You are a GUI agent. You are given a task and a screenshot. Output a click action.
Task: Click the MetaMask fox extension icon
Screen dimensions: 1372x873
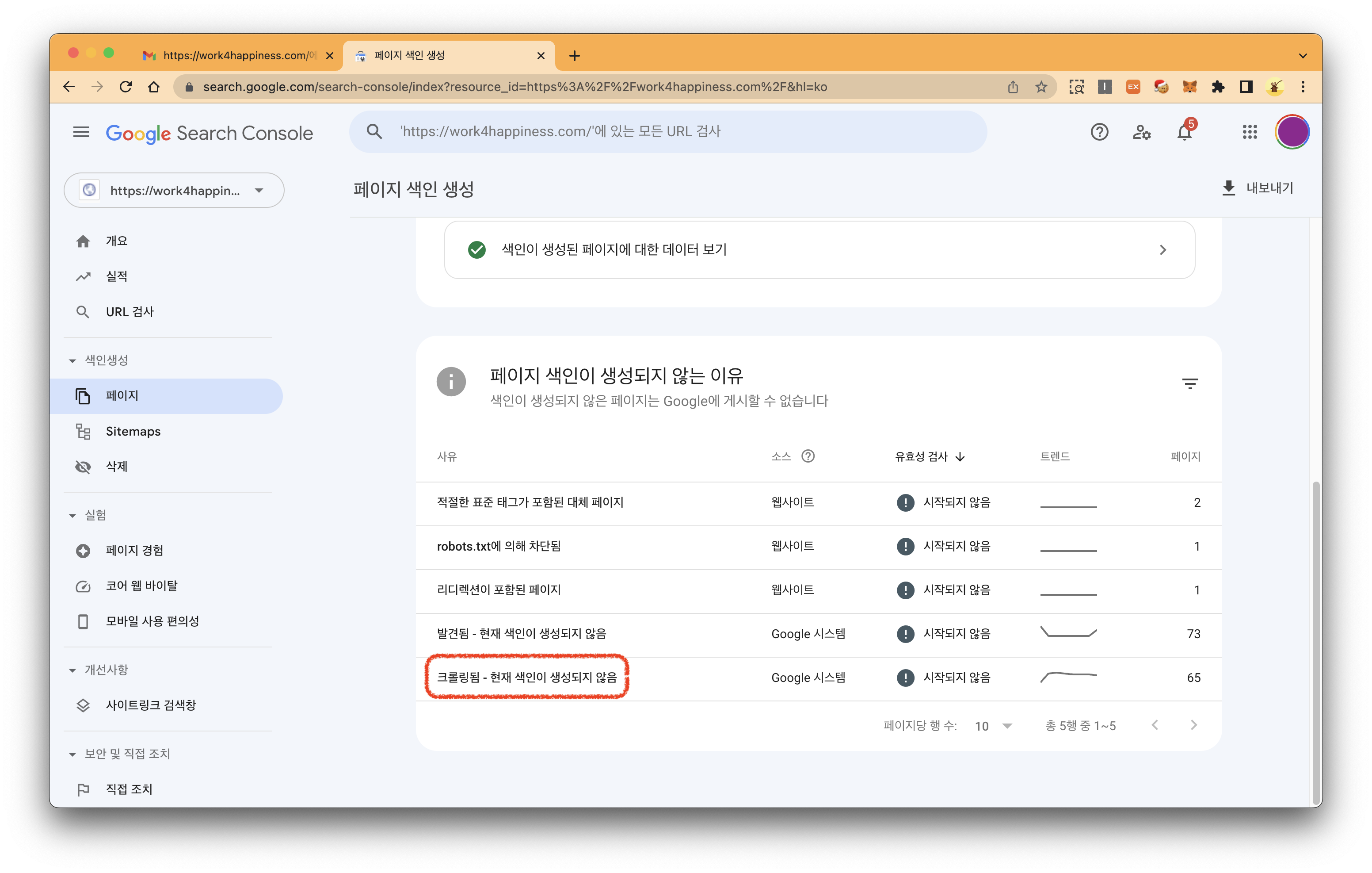(1190, 87)
